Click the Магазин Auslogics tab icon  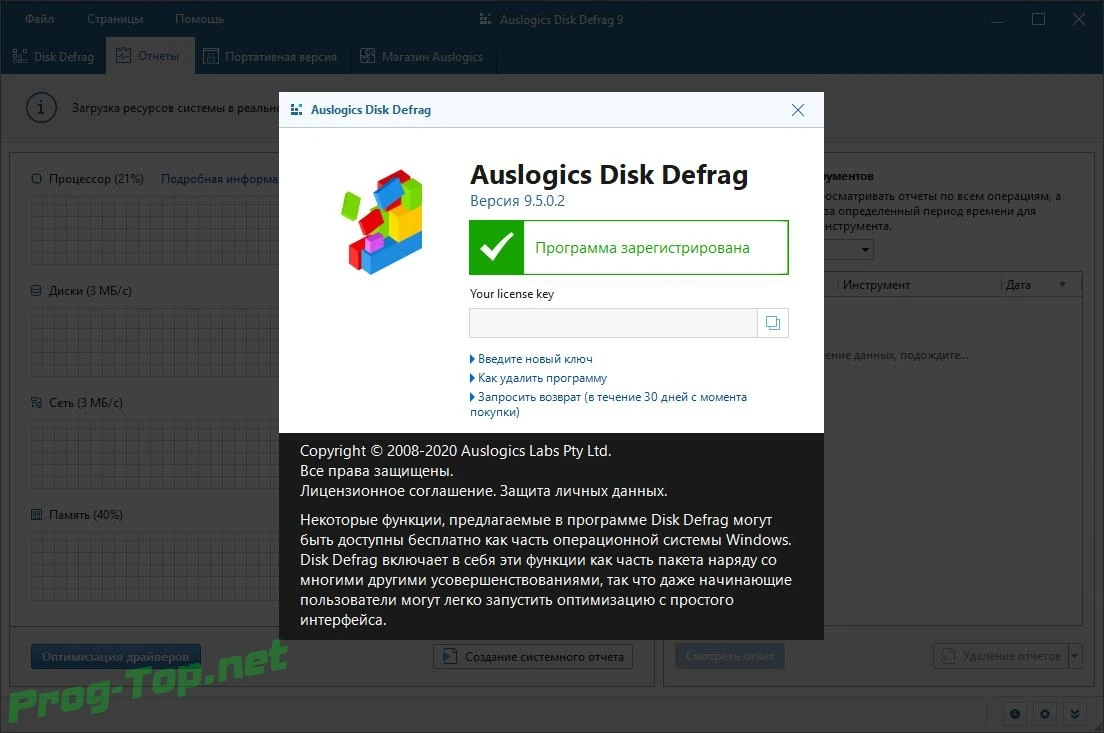368,56
